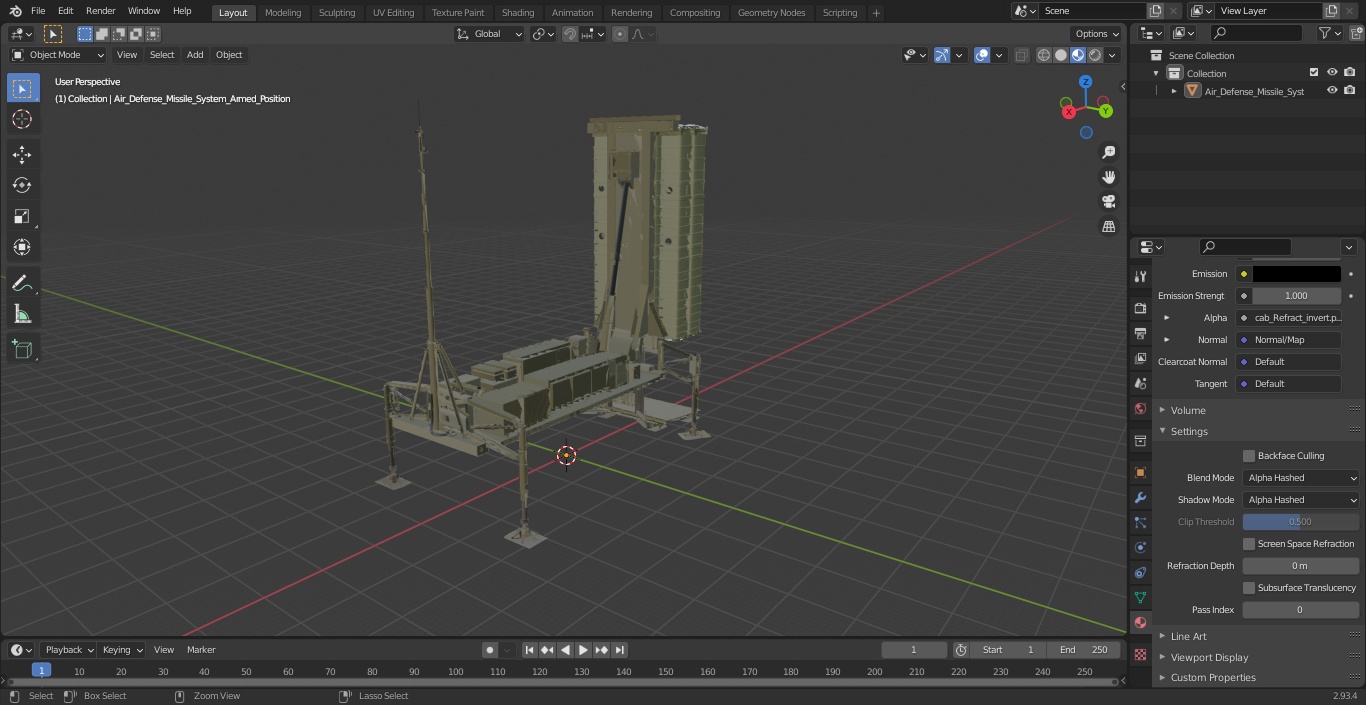
Task: Open the Object Data properties tab
Action: [x=1140, y=597]
